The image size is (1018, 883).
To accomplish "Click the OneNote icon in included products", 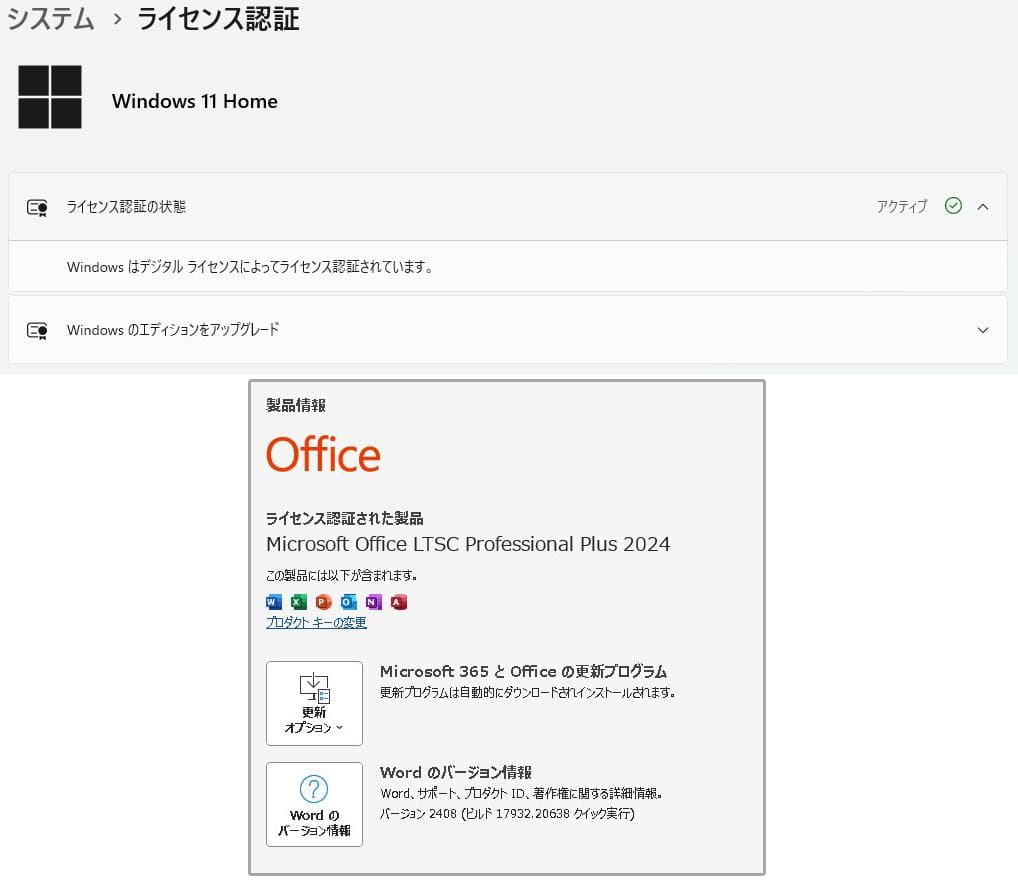I will click(x=374, y=602).
